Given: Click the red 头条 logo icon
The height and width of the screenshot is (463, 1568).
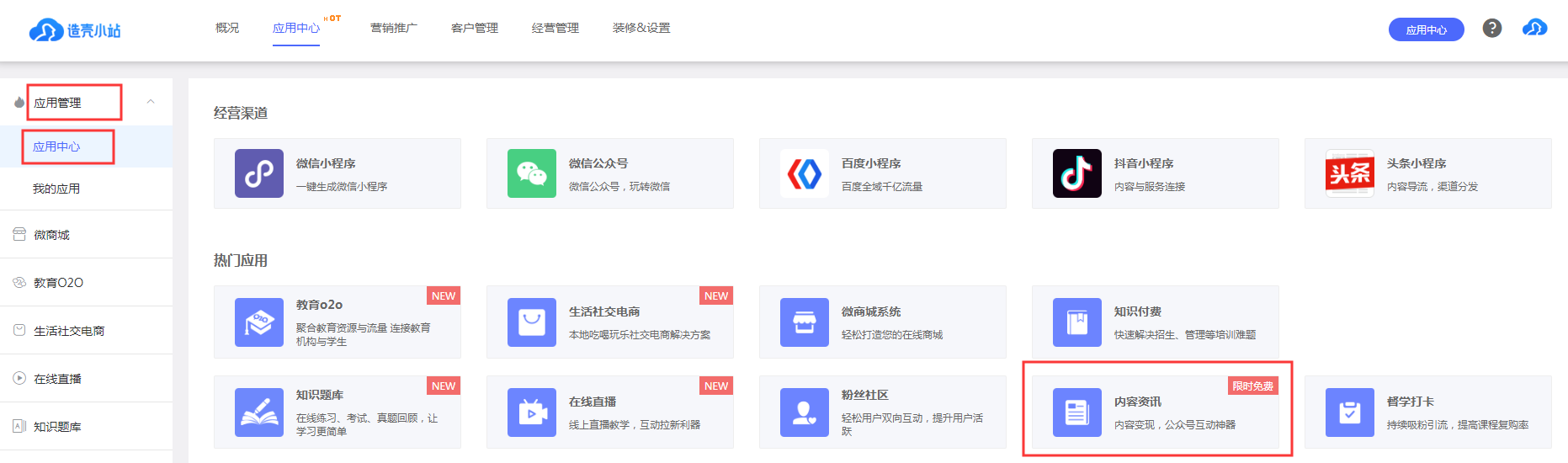Looking at the screenshot, I should point(1350,173).
